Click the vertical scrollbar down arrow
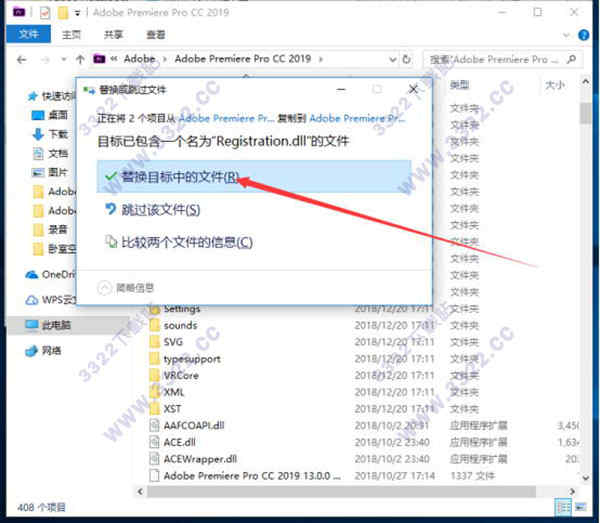 click(x=585, y=477)
